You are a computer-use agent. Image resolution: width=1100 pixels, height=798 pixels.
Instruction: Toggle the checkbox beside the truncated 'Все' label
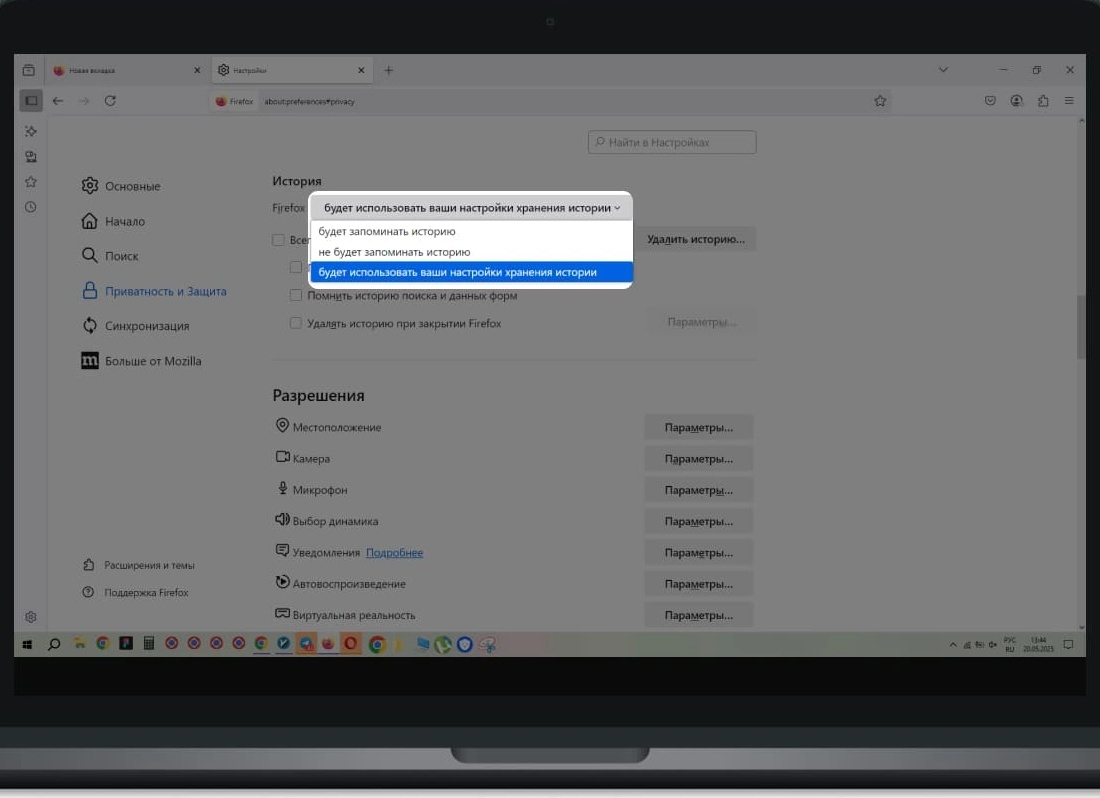[x=279, y=240]
